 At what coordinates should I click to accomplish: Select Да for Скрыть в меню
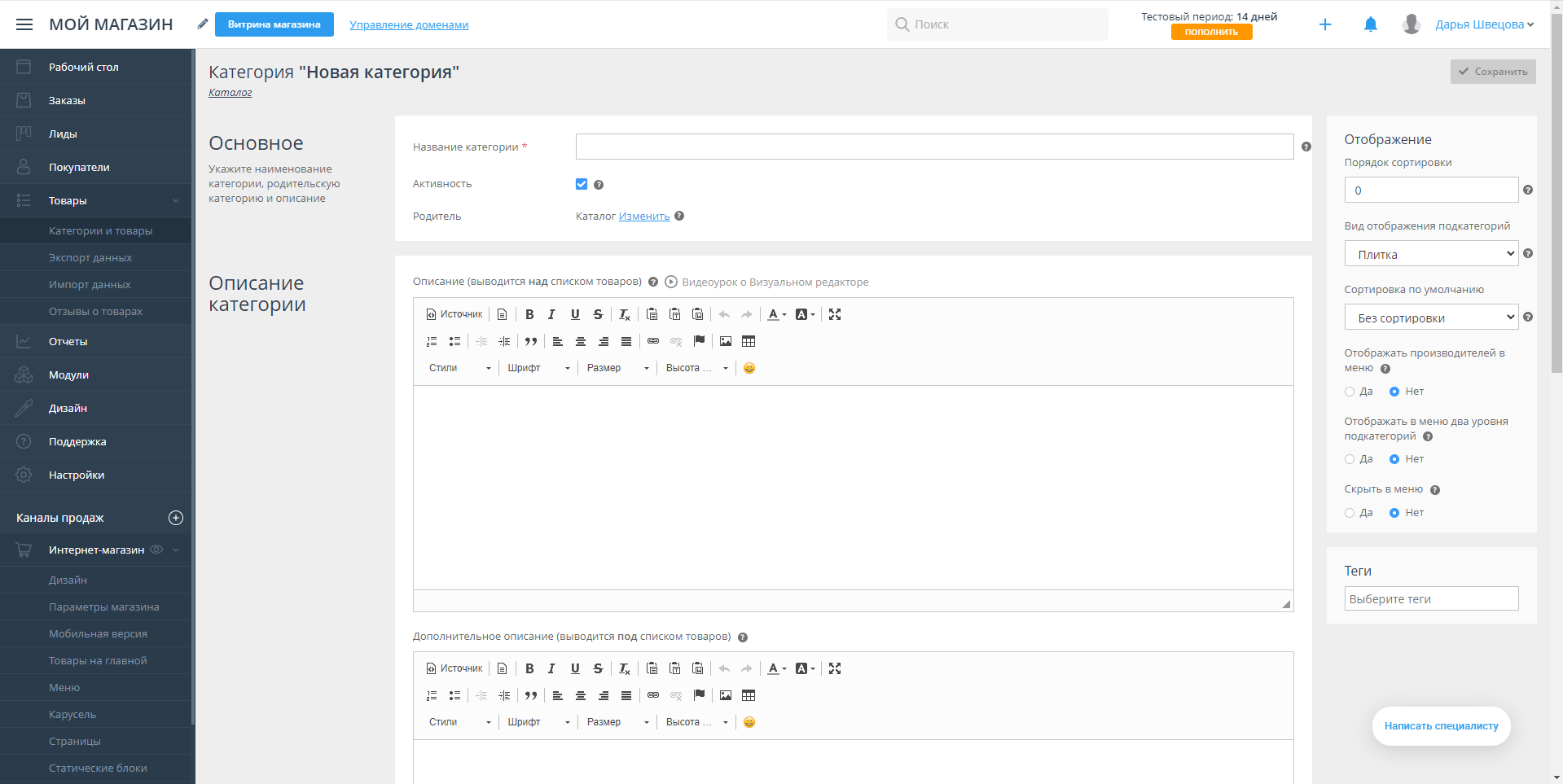coord(1350,513)
